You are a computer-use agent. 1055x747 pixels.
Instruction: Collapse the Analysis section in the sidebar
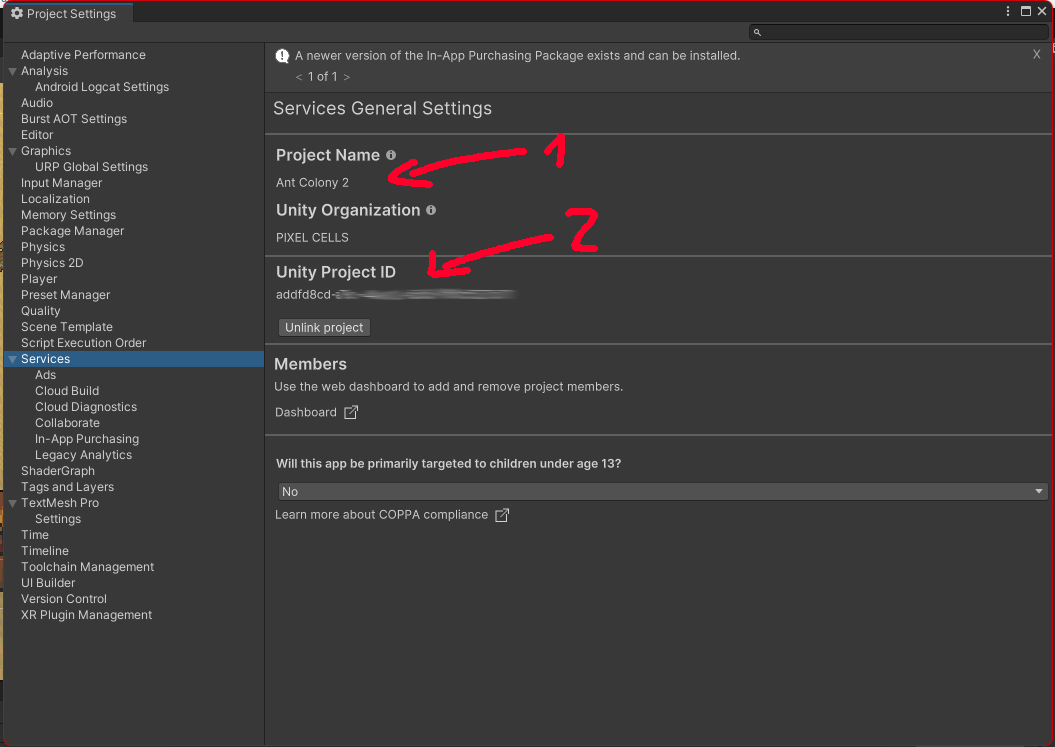10,70
